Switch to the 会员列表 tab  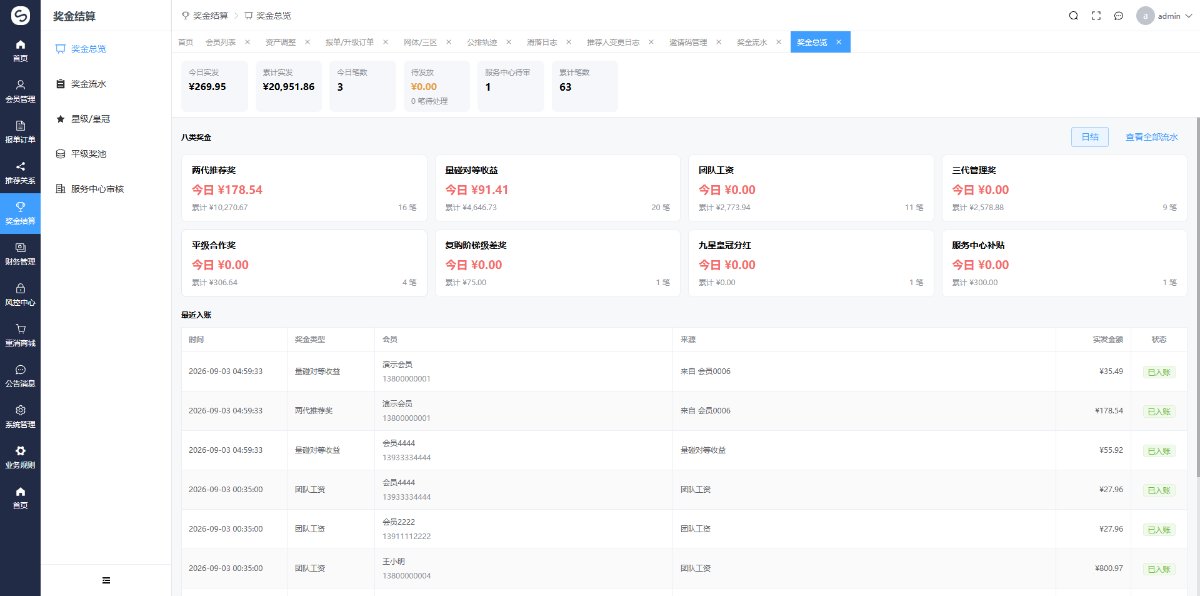click(220, 42)
